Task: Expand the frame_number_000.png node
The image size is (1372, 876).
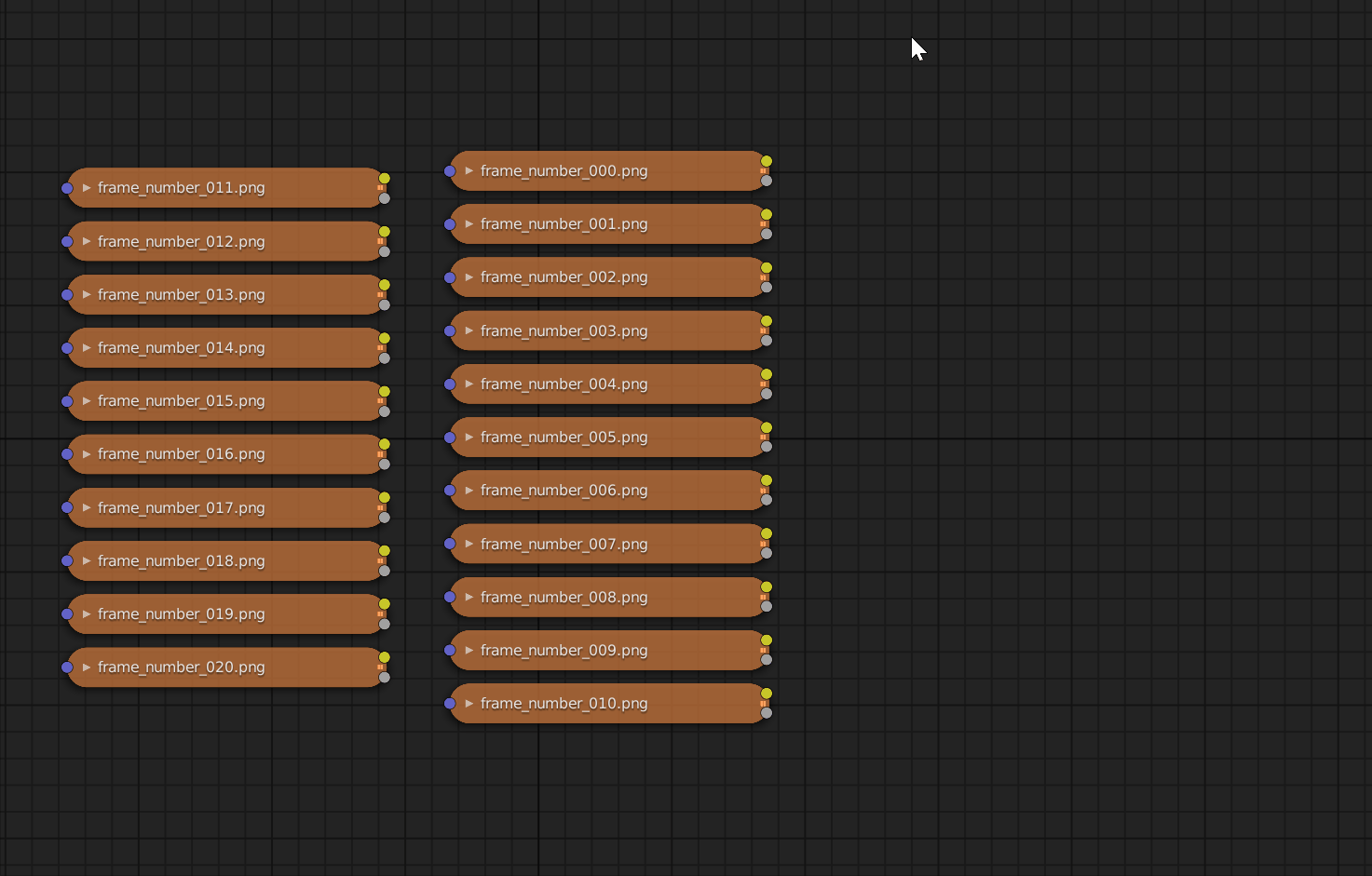Action: tap(469, 171)
